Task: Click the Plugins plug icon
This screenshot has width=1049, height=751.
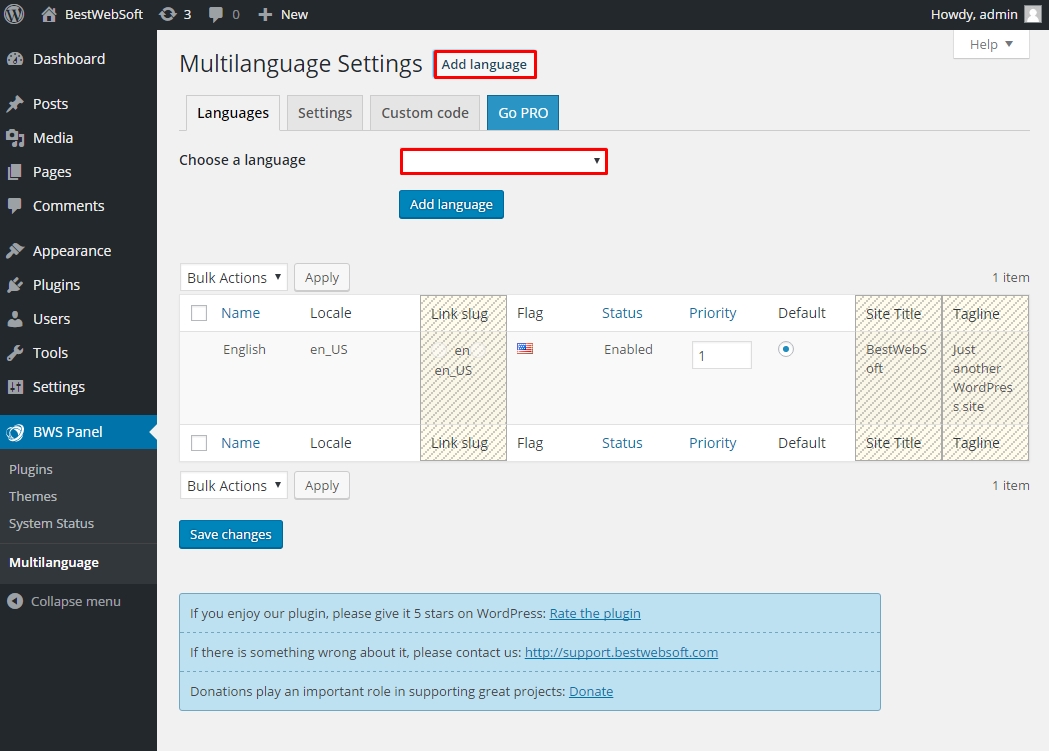Action: (x=15, y=285)
